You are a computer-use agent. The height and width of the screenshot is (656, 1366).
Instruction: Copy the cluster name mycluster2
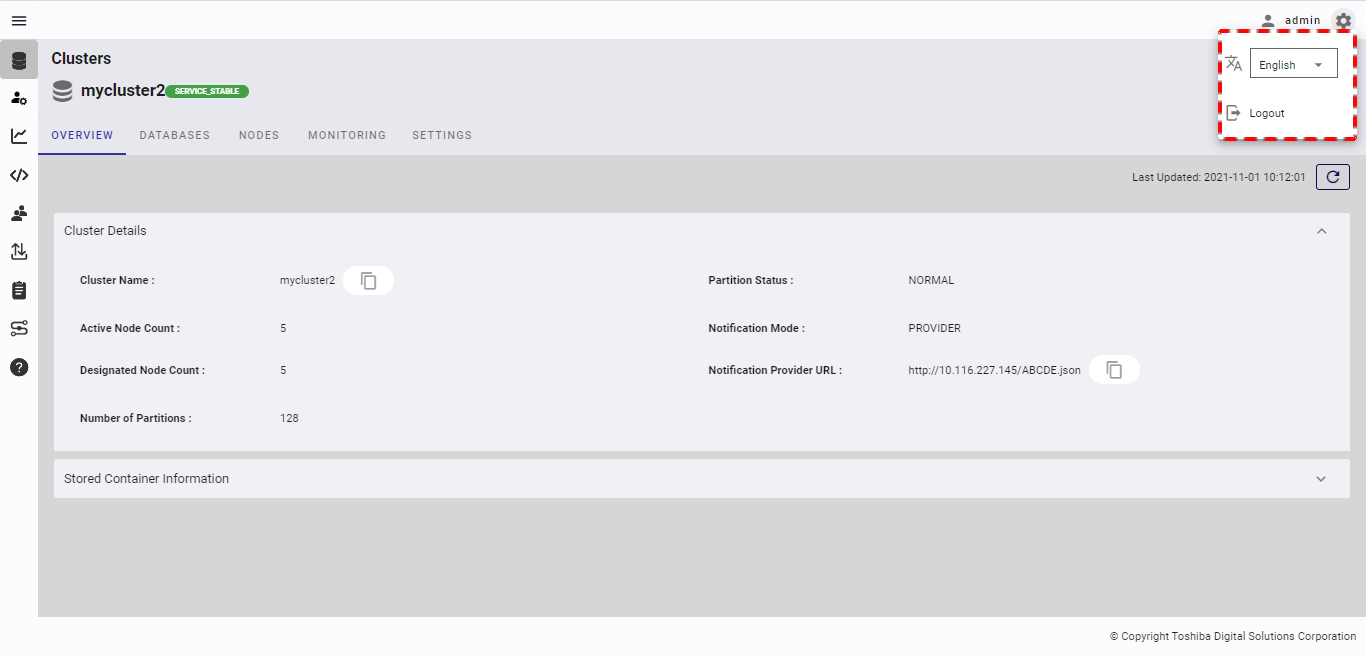(x=369, y=281)
